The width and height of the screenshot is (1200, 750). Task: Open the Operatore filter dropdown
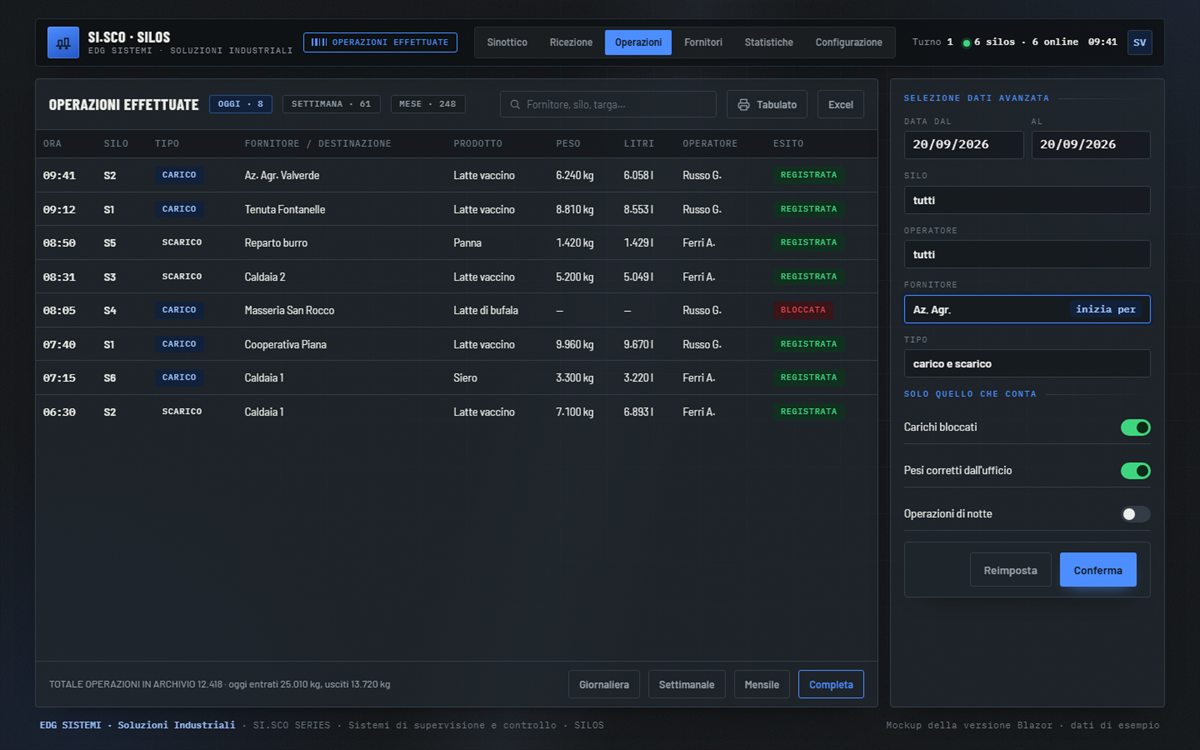pyautogui.click(x=1027, y=254)
